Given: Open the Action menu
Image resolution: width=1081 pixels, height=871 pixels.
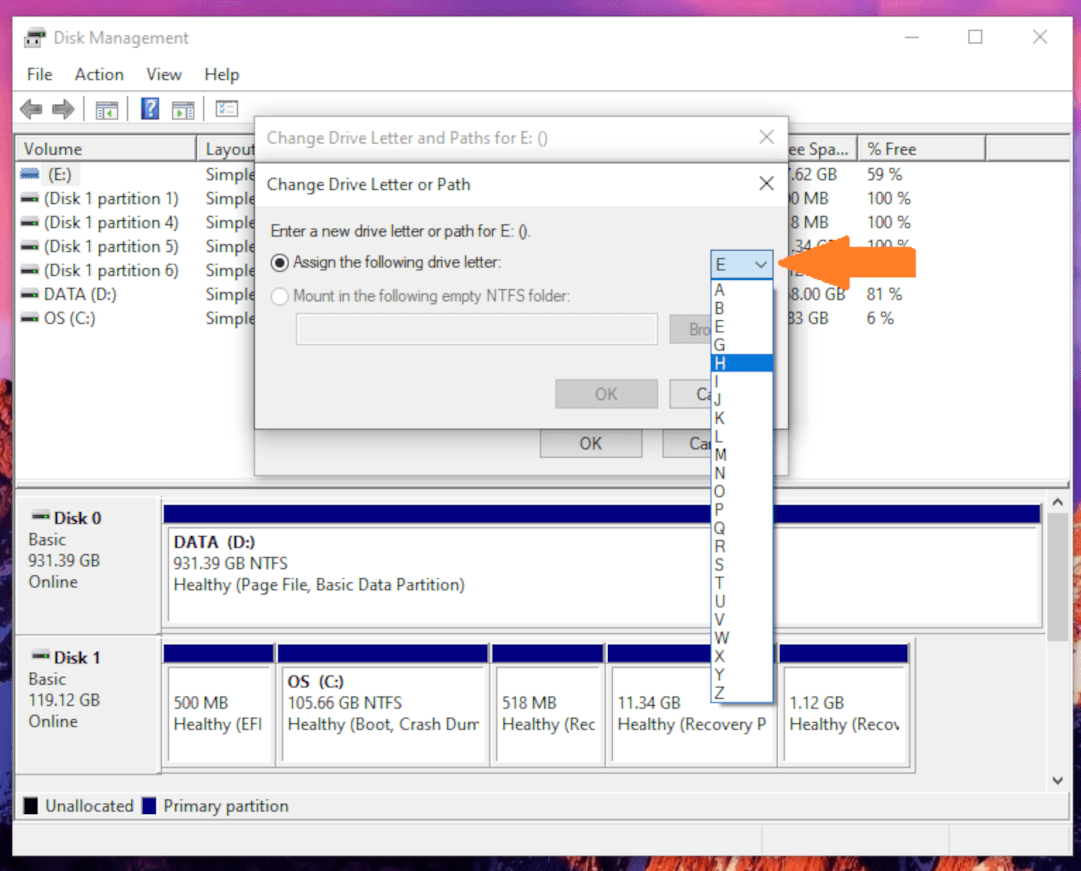Looking at the screenshot, I should [x=98, y=74].
